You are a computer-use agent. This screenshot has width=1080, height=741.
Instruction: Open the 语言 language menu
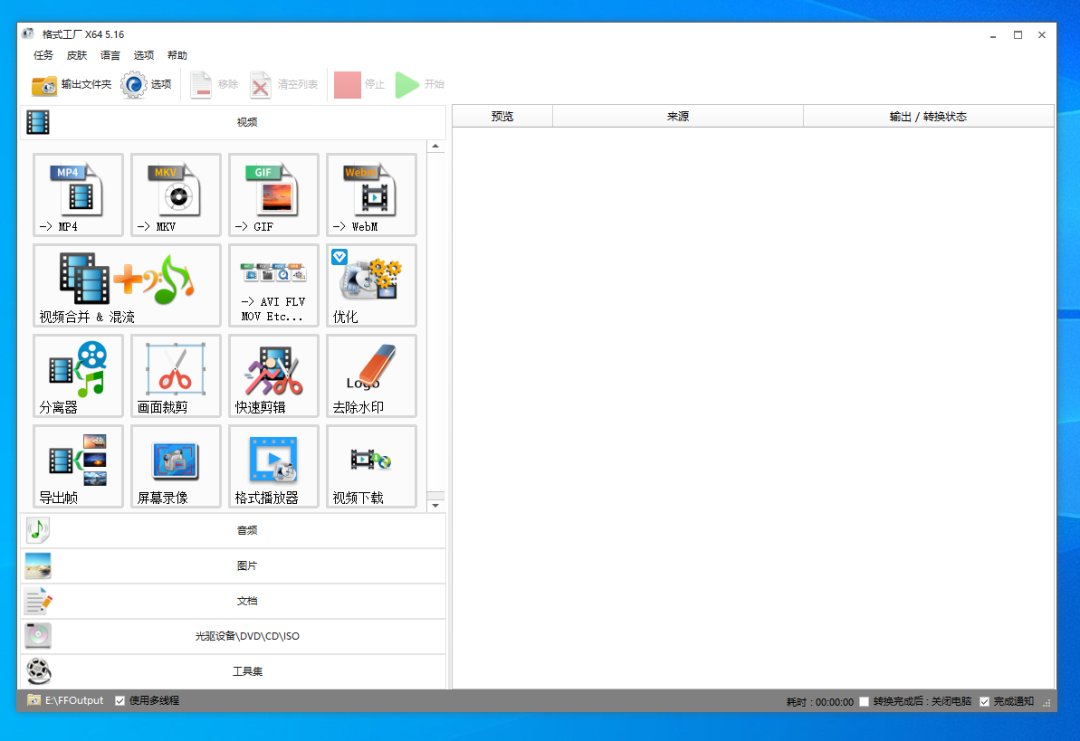[x=110, y=55]
